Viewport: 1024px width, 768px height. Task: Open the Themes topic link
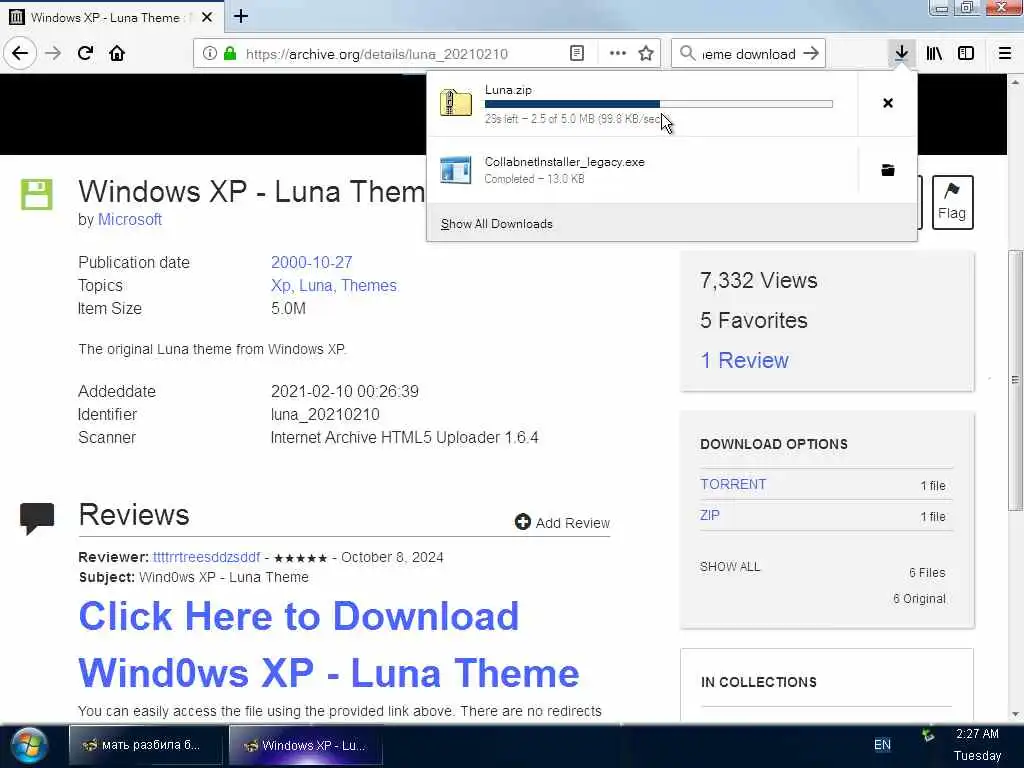click(x=368, y=285)
